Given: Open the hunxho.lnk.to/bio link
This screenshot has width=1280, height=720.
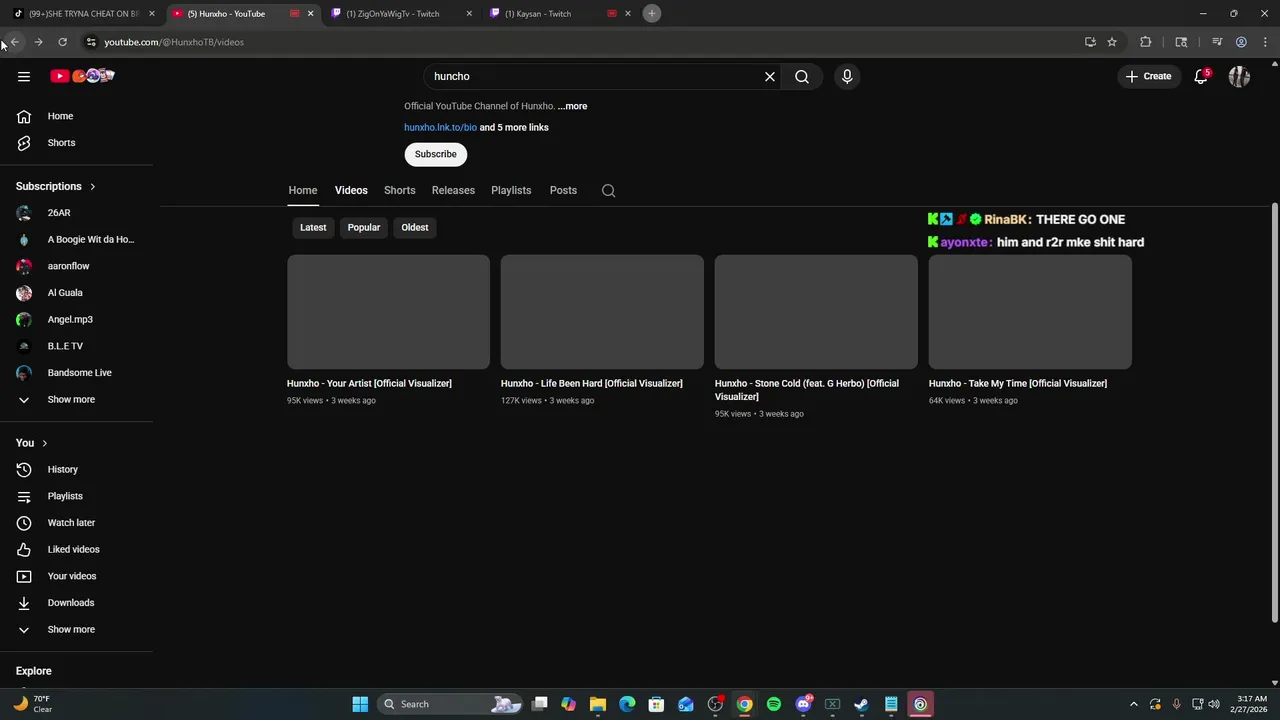Looking at the screenshot, I should click(440, 127).
